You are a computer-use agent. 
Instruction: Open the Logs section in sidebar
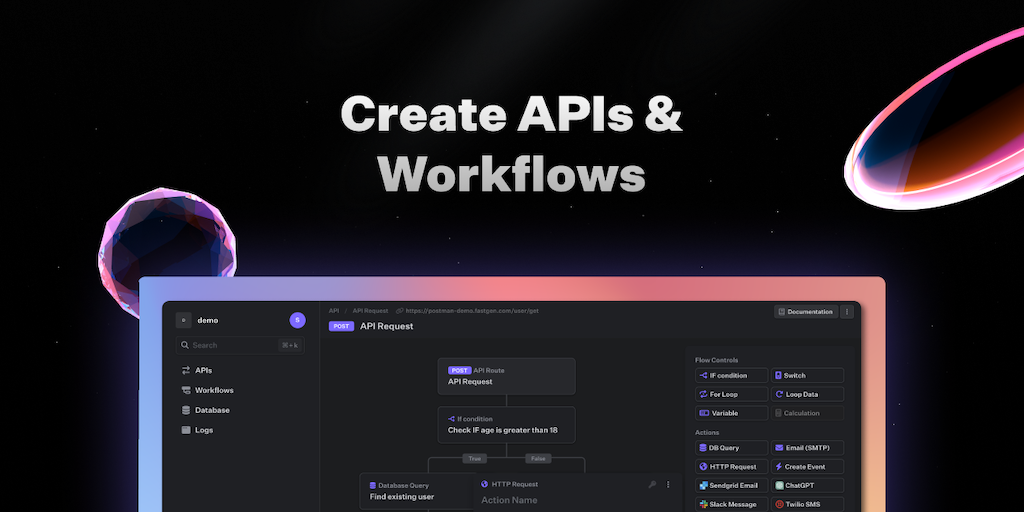tap(197, 430)
